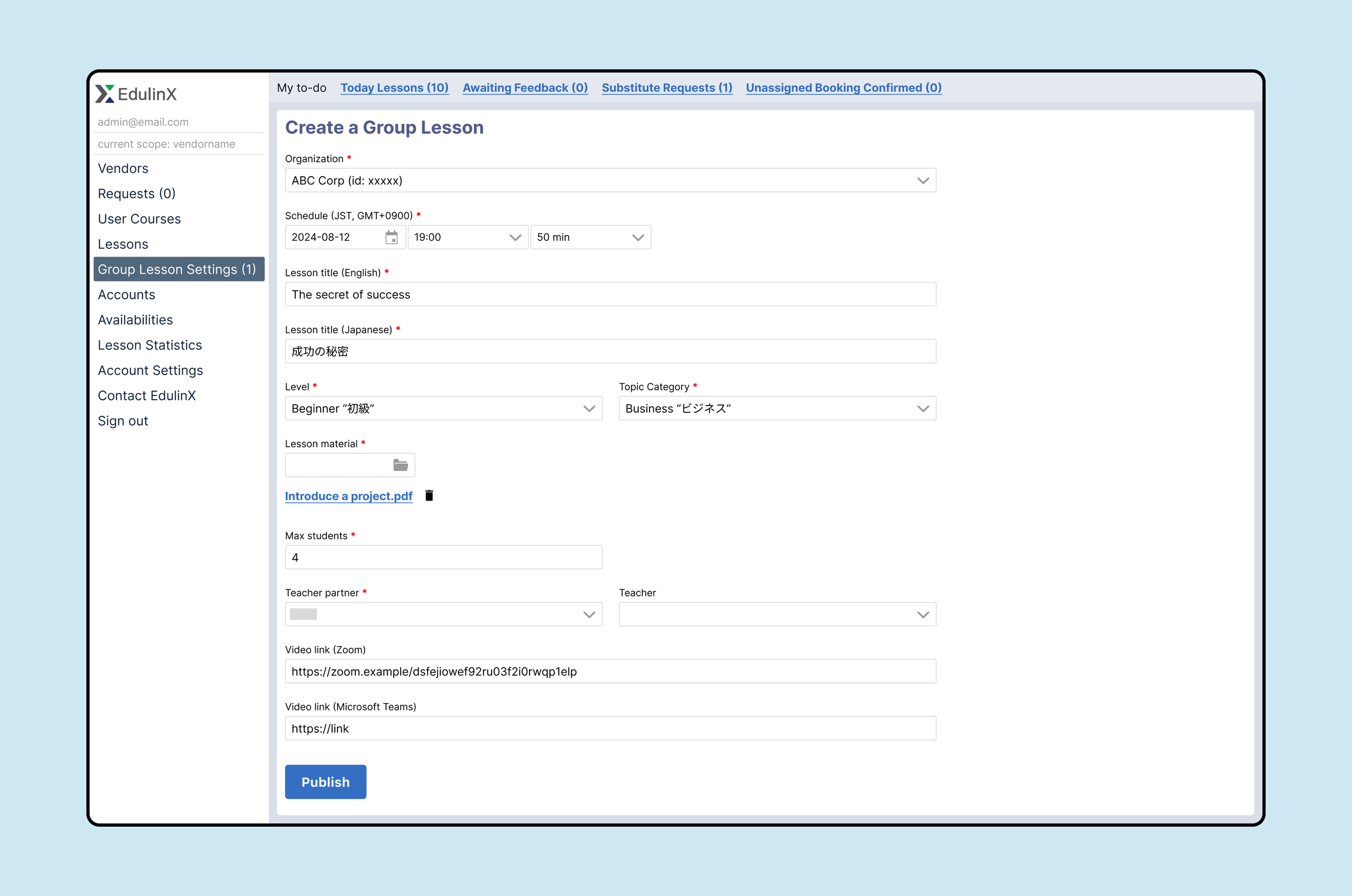The height and width of the screenshot is (896, 1352).
Task: Expand the Level Beginner dropdown
Action: coord(443,409)
